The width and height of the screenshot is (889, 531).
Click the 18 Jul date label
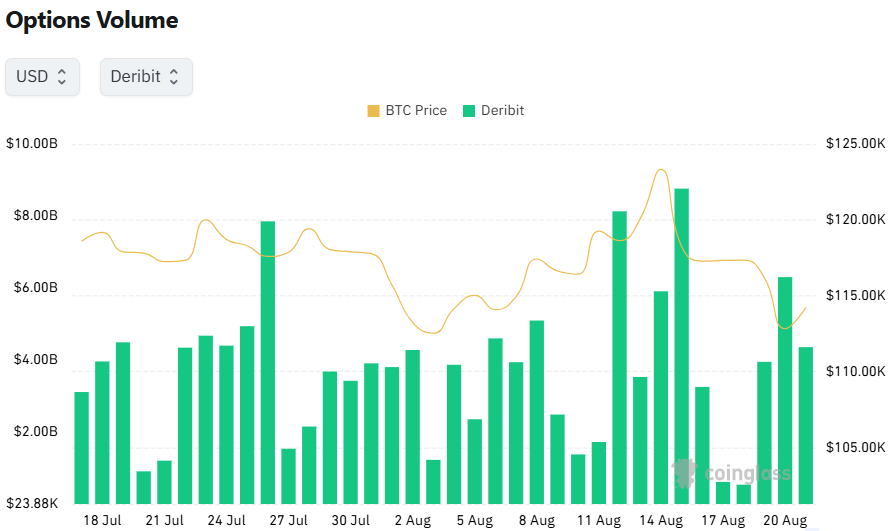point(102,520)
